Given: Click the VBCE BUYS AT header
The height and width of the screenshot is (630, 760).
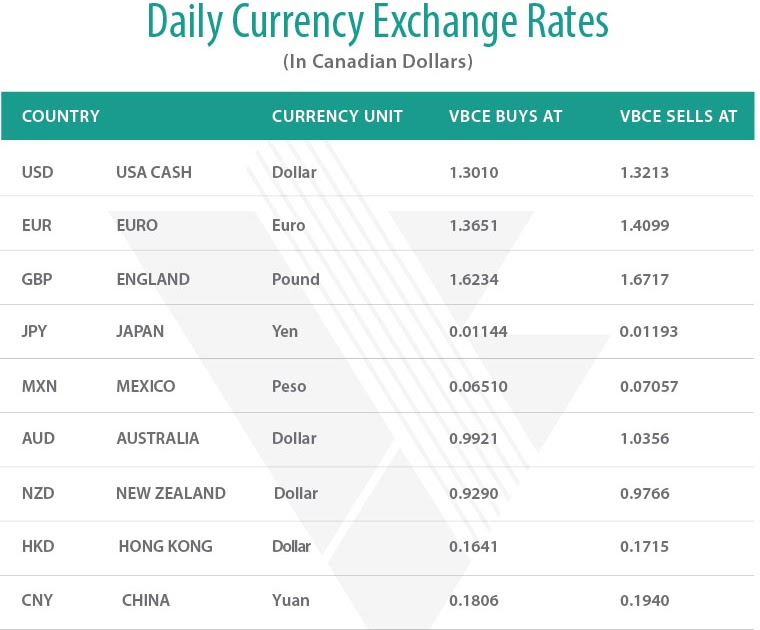Looking at the screenshot, I should click(x=505, y=116).
